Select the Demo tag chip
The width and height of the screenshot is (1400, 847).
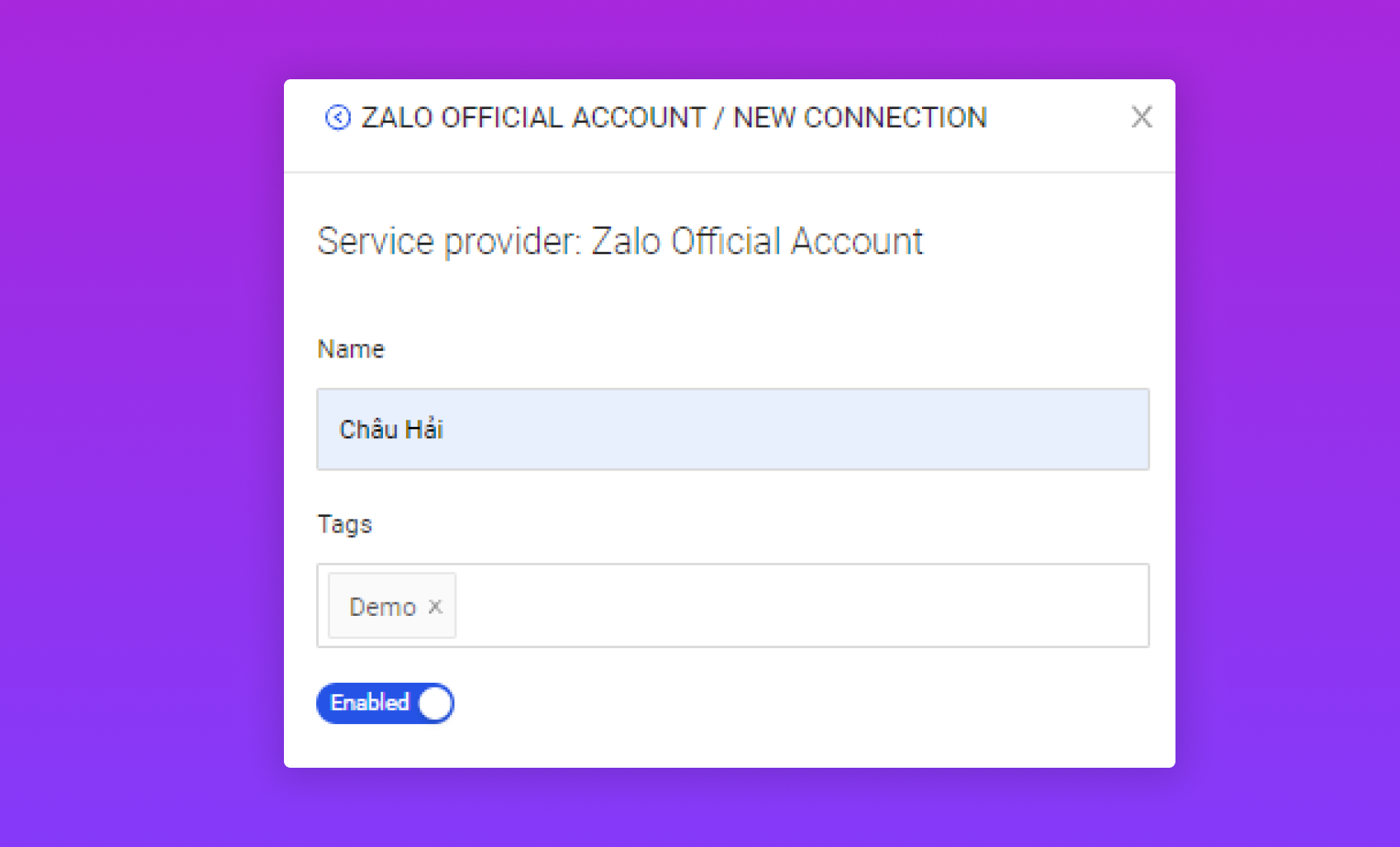[x=392, y=606]
